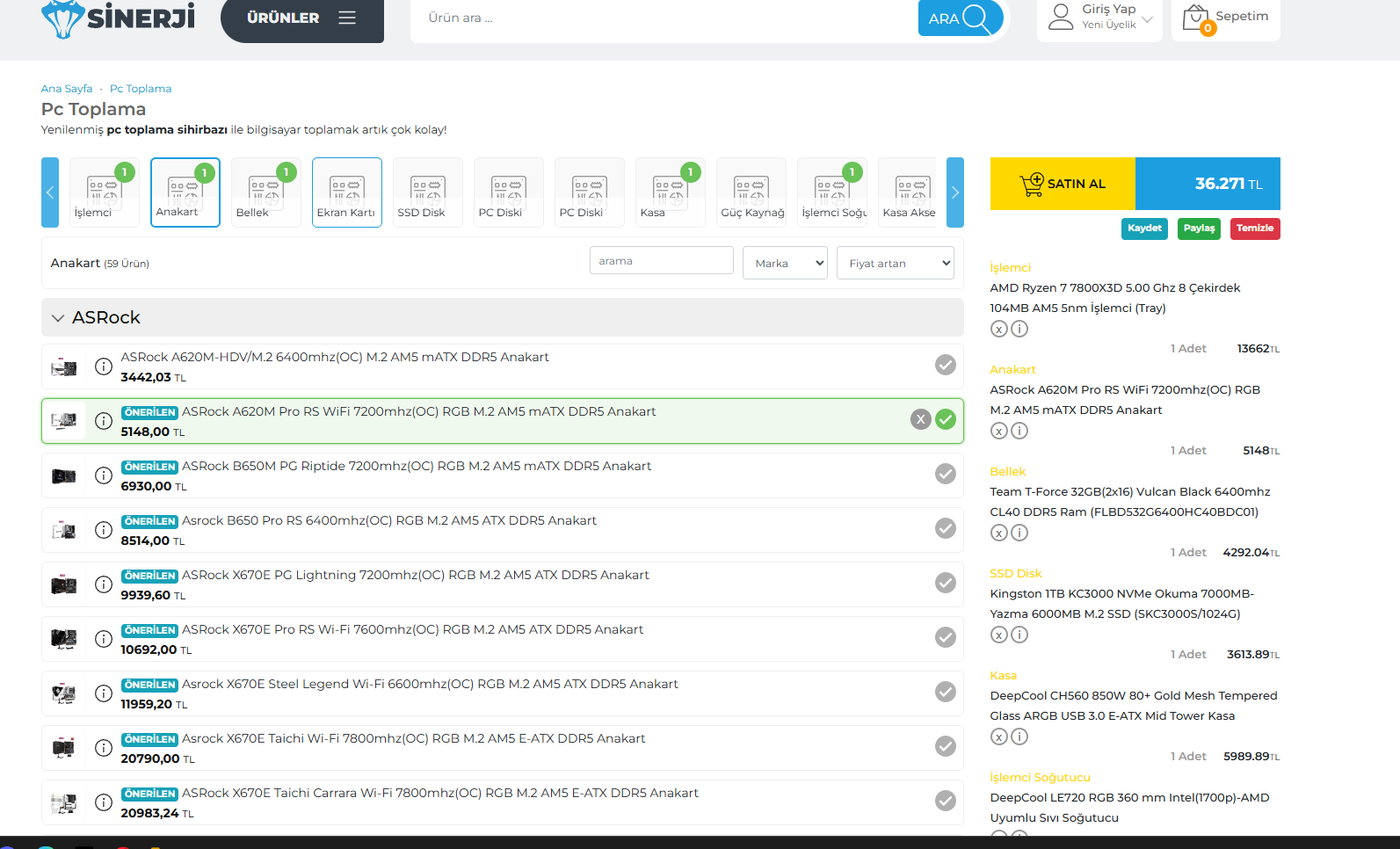
Task: Show info for A620M Pro RS WiFi in list
Action: [x=104, y=421]
